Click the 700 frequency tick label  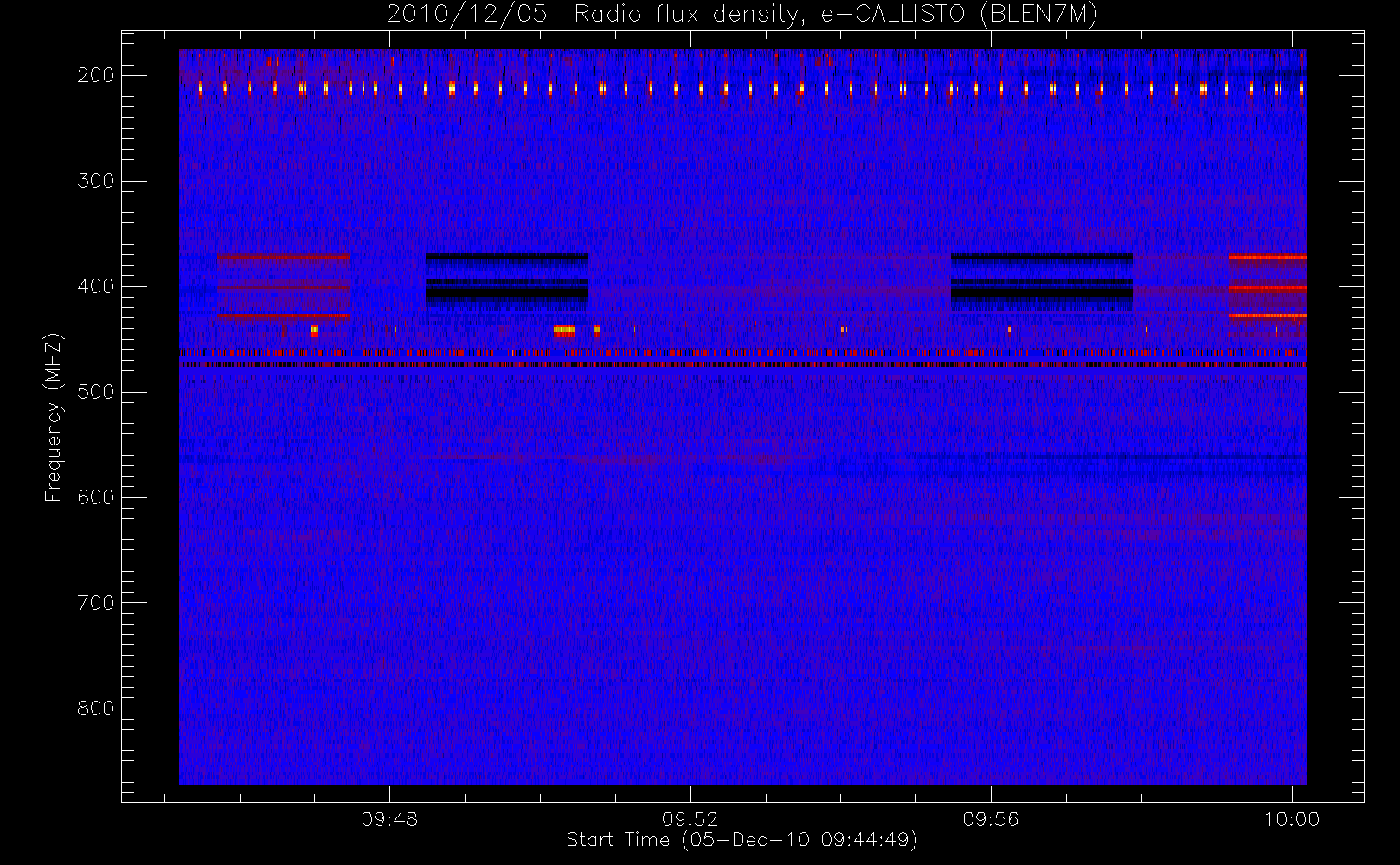(x=96, y=603)
